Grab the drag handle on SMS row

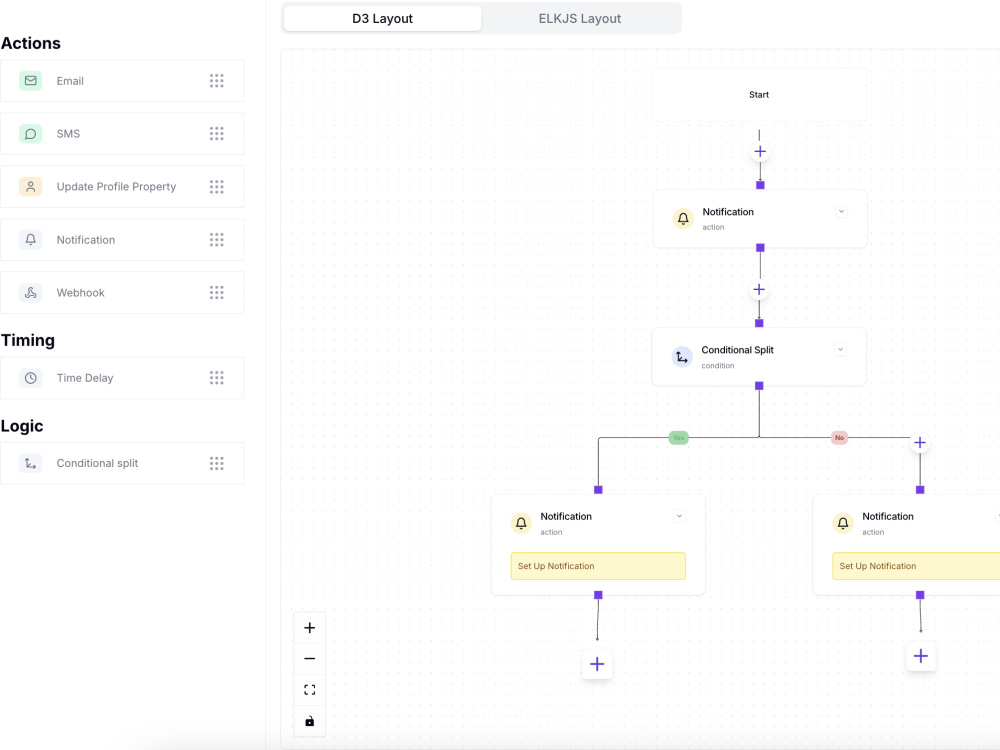(217, 134)
